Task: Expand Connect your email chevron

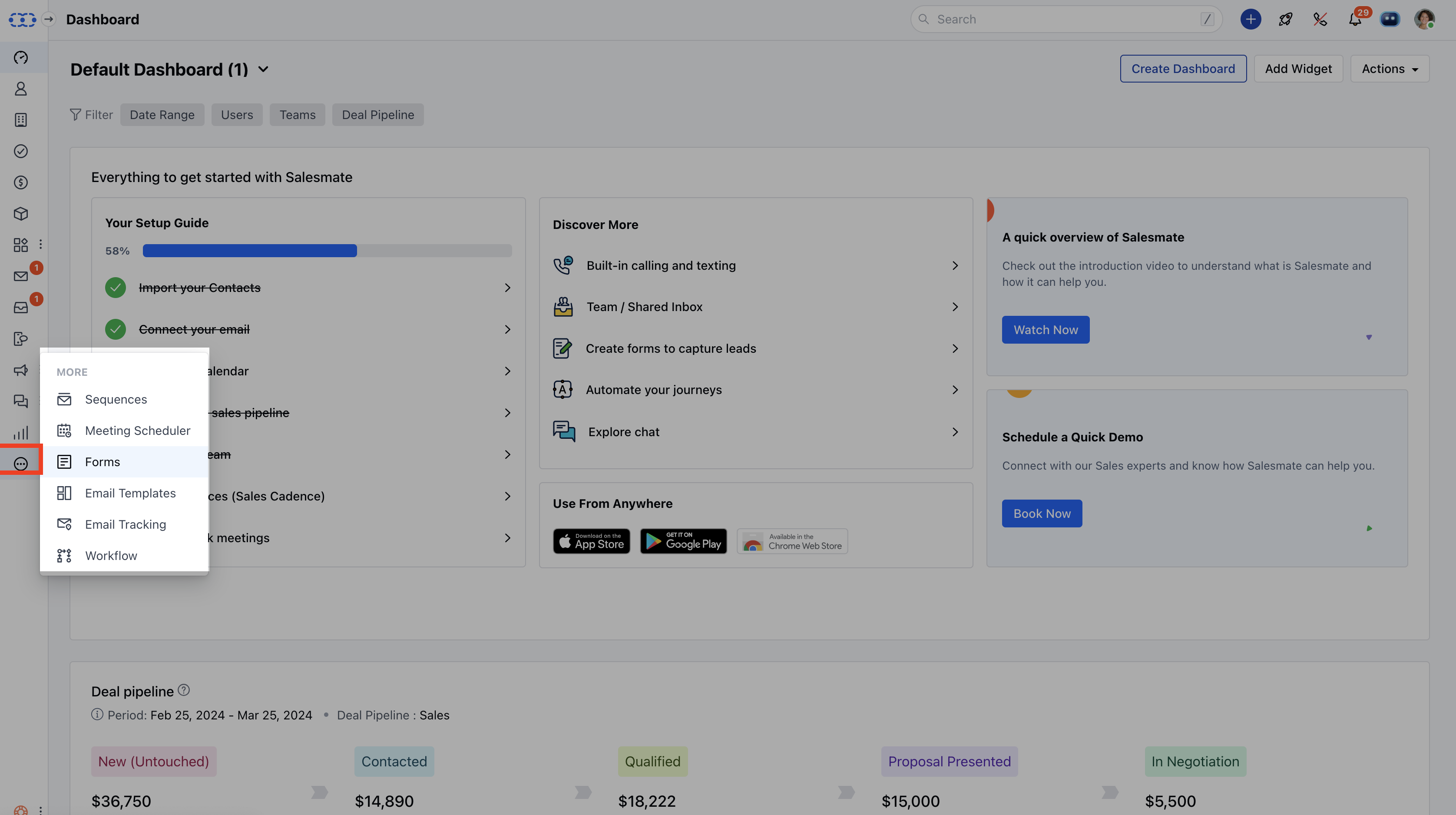Action: tap(508, 329)
